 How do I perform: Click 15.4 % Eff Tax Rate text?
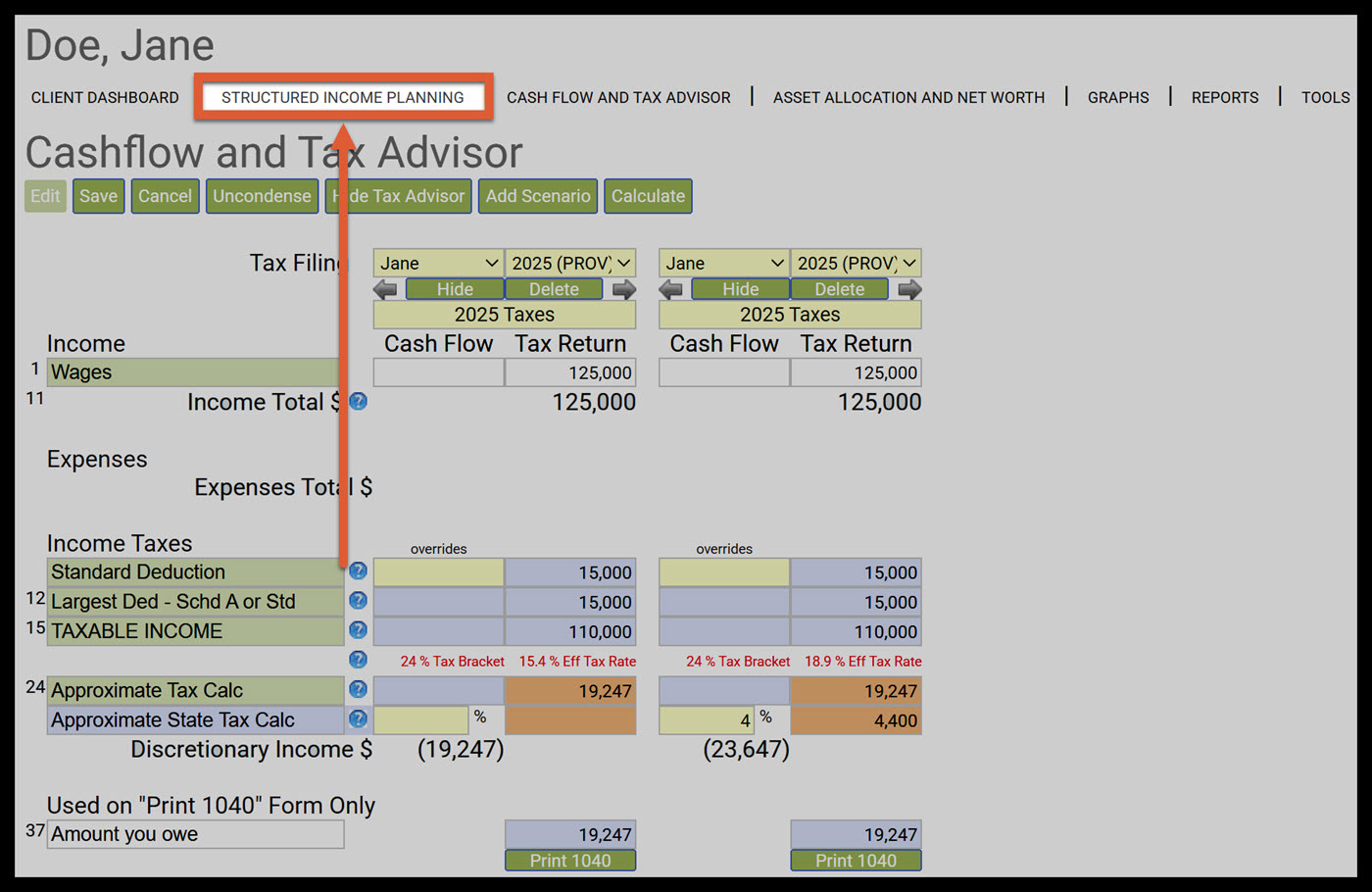click(577, 662)
